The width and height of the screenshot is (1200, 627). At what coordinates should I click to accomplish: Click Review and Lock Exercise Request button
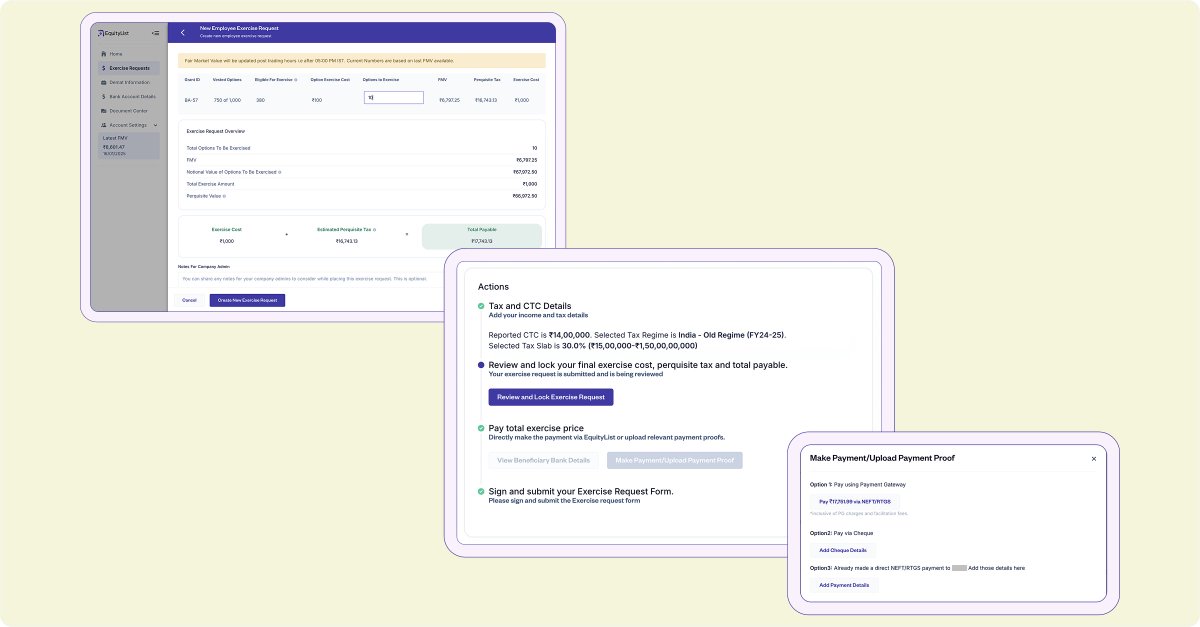[551, 397]
